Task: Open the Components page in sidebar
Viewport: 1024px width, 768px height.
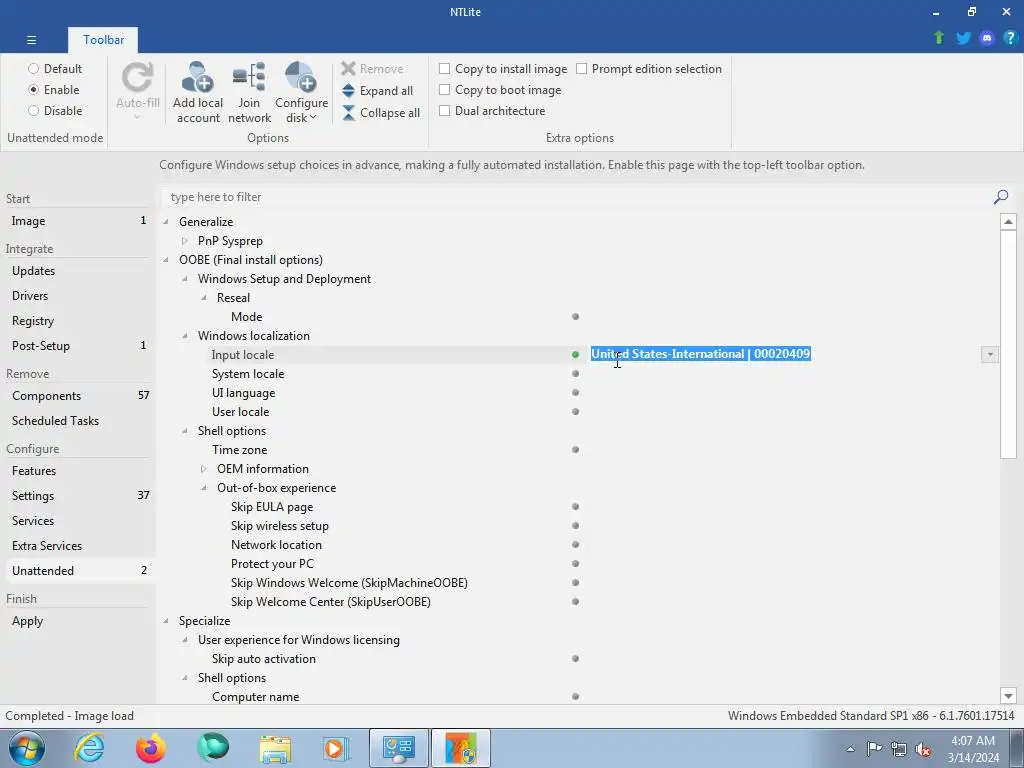Action: [78, 396]
